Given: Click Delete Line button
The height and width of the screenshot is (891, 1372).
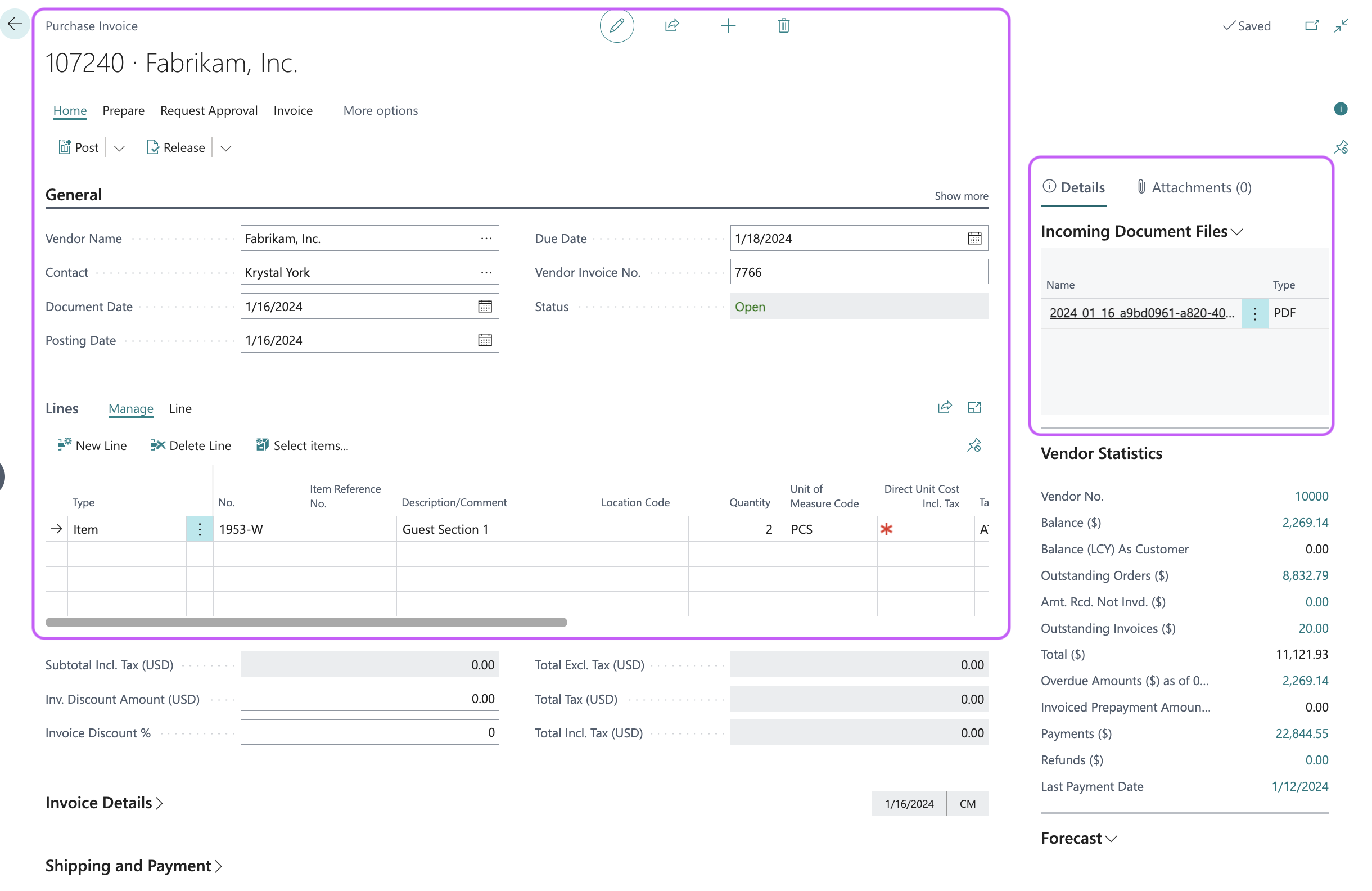Looking at the screenshot, I should click(191, 445).
